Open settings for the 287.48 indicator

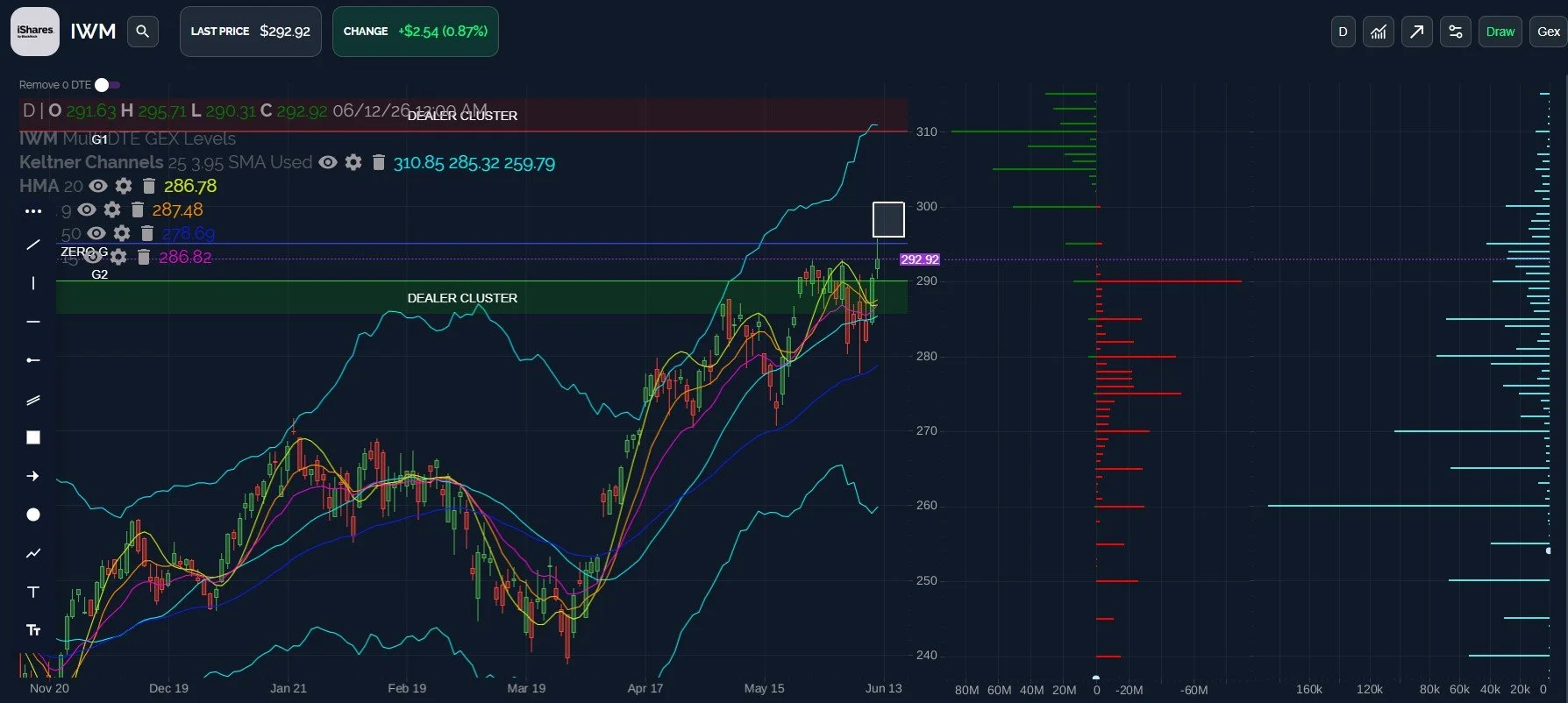coord(112,209)
